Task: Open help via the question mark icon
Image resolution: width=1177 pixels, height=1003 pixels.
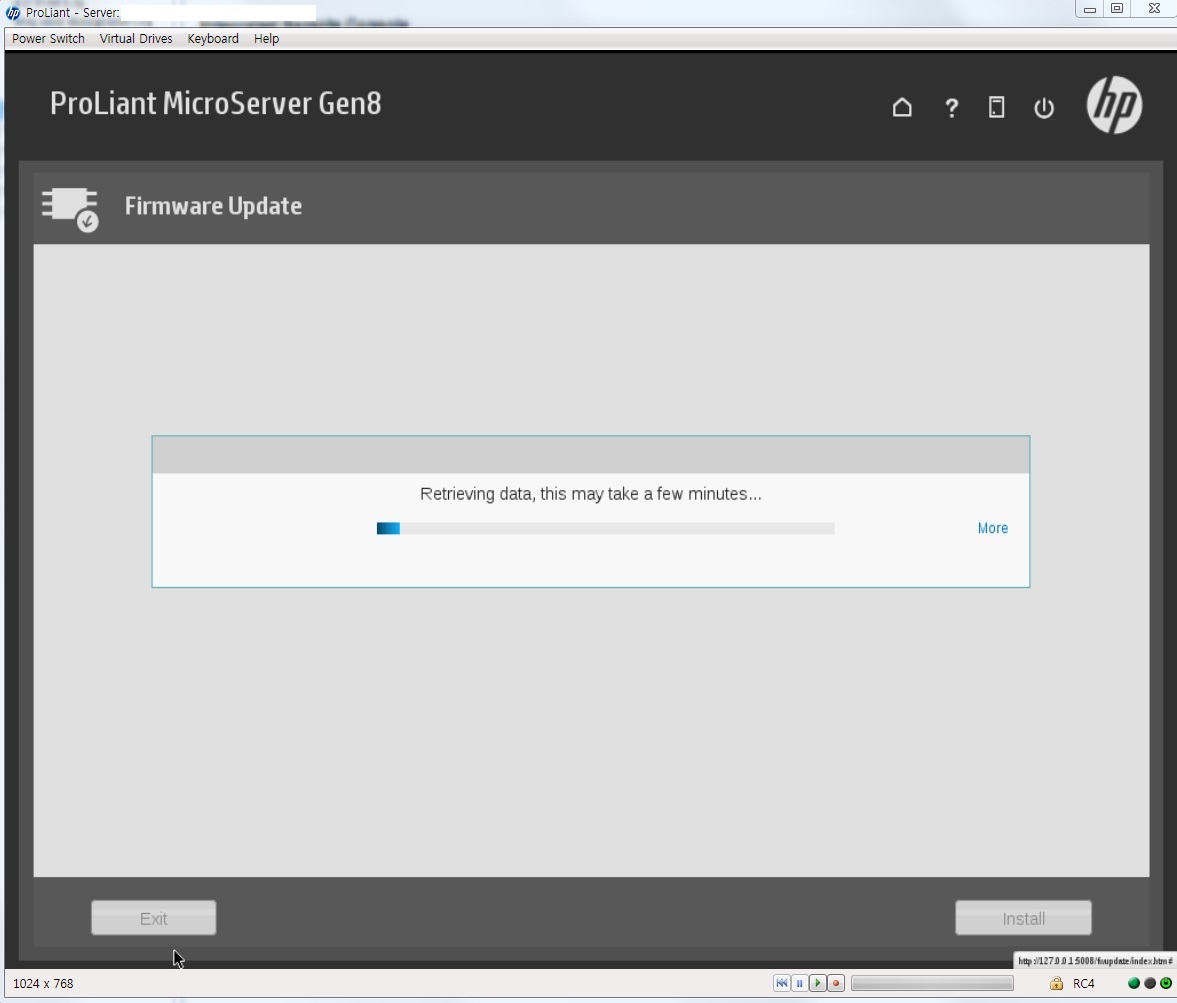Action: pyautogui.click(x=951, y=108)
